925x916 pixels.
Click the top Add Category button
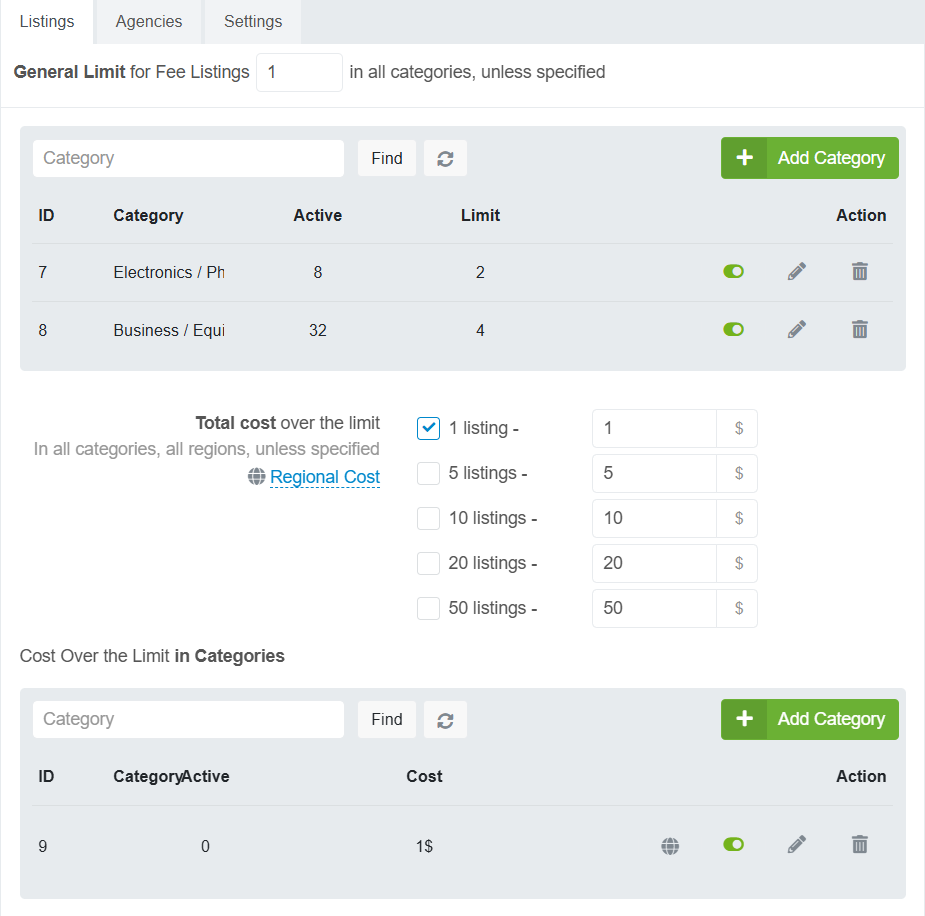coord(809,158)
